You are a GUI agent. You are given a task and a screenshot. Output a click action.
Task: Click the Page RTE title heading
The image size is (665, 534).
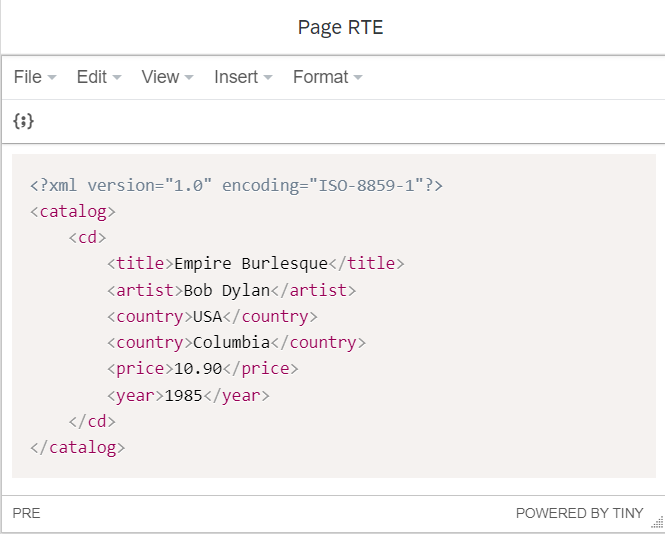(x=332, y=27)
